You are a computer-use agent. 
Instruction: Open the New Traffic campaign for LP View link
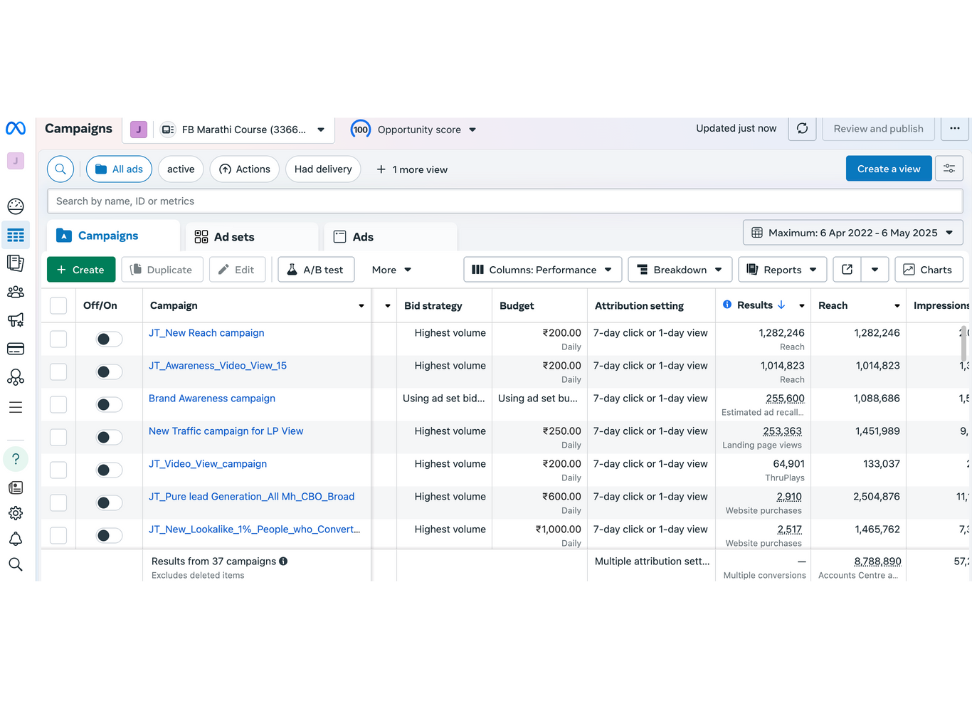(226, 431)
